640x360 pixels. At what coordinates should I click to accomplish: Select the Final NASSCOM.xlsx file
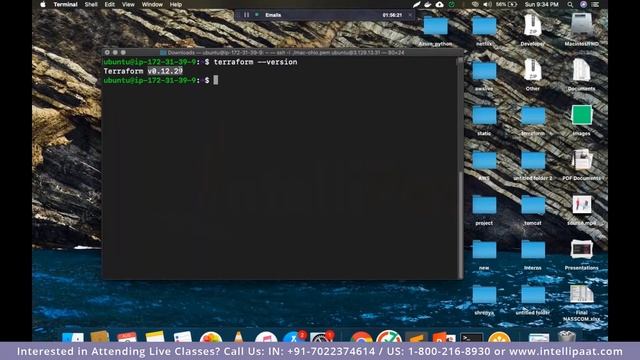[x=582, y=295]
